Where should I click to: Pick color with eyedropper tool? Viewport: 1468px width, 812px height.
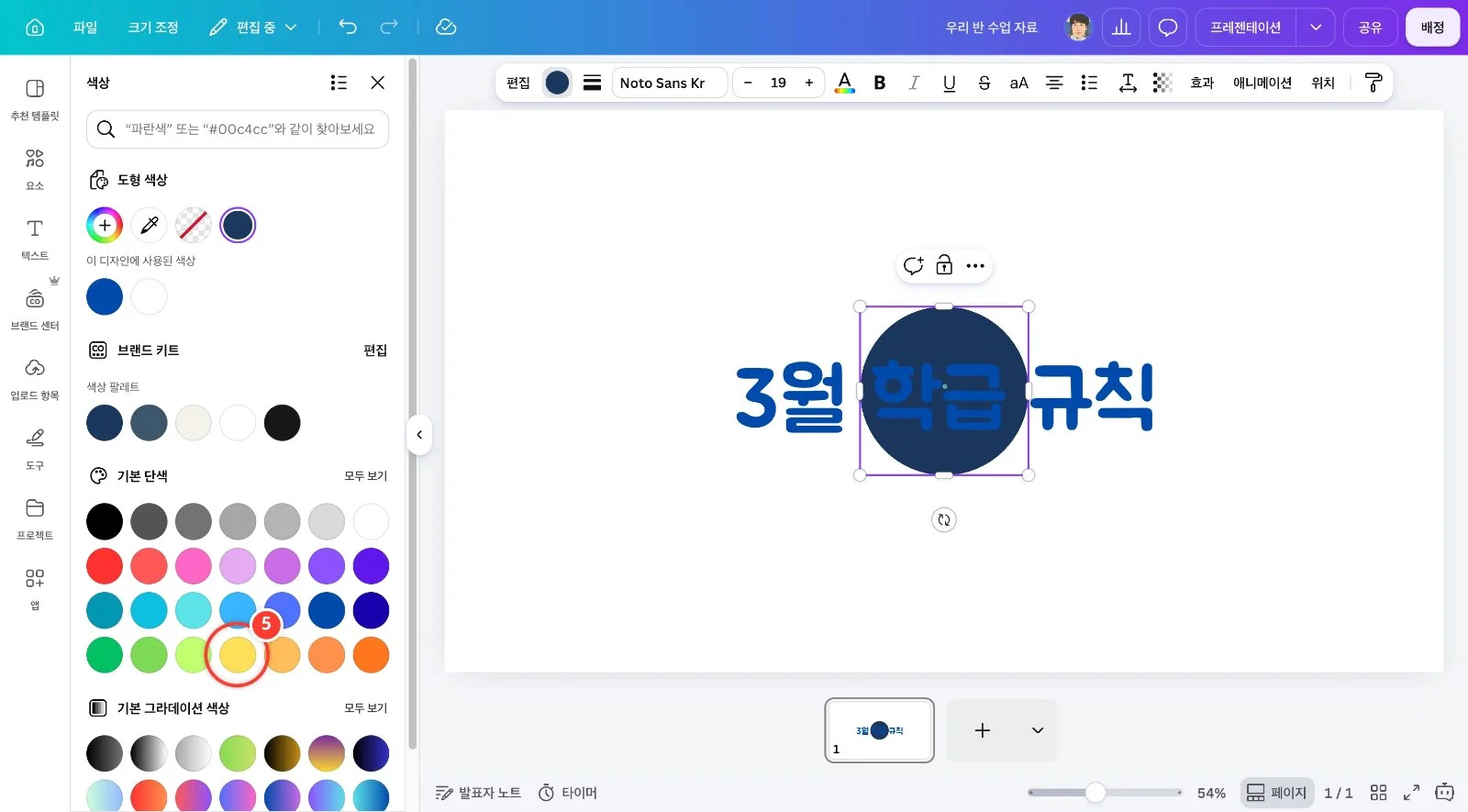tap(149, 225)
